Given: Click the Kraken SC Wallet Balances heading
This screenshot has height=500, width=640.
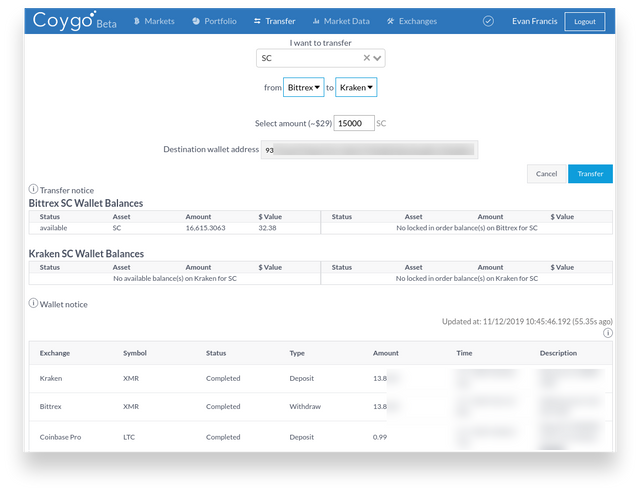Looking at the screenshot, I should (x=86, y=254).
